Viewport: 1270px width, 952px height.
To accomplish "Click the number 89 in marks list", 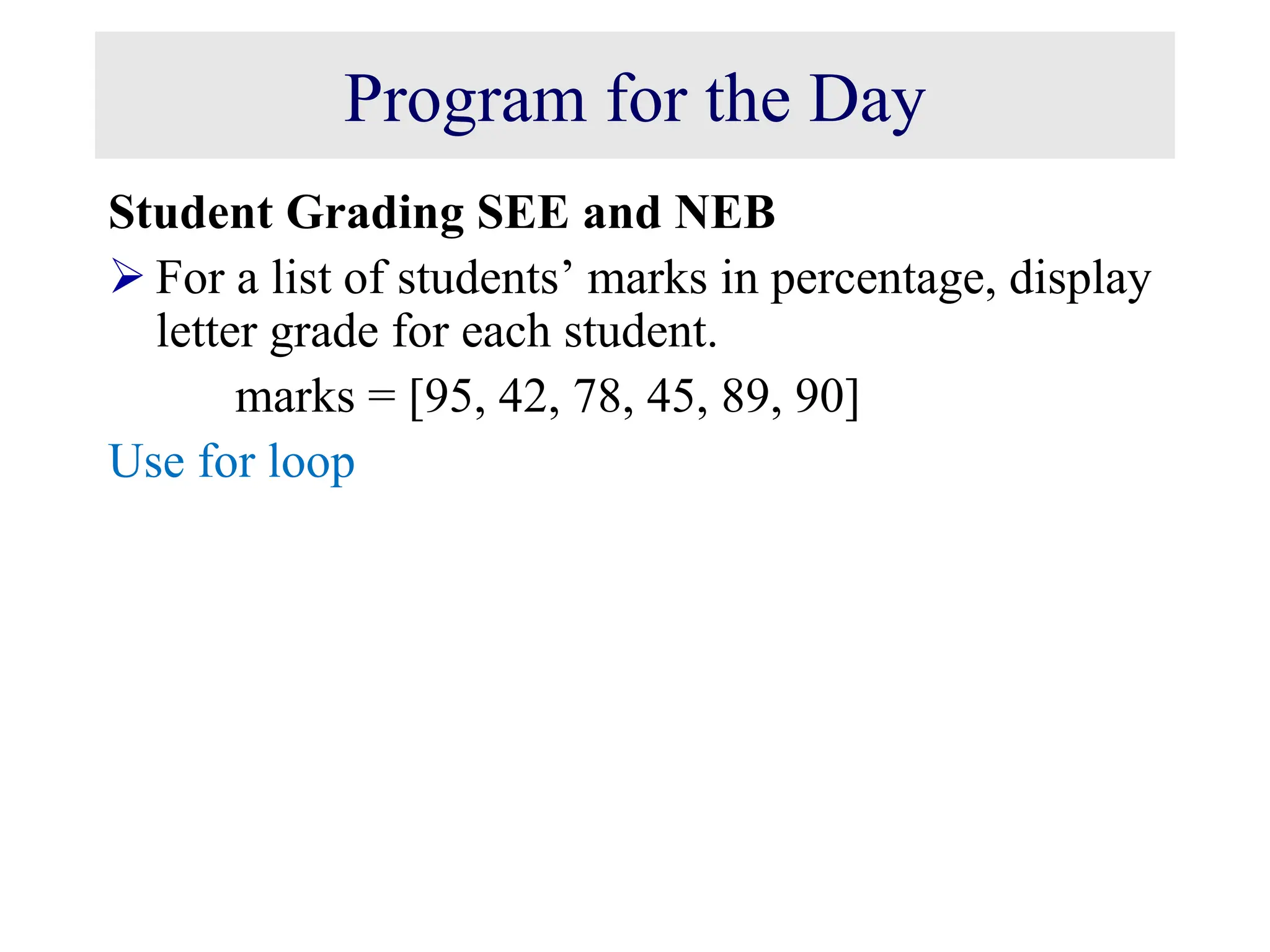I will tap(745, 396).
